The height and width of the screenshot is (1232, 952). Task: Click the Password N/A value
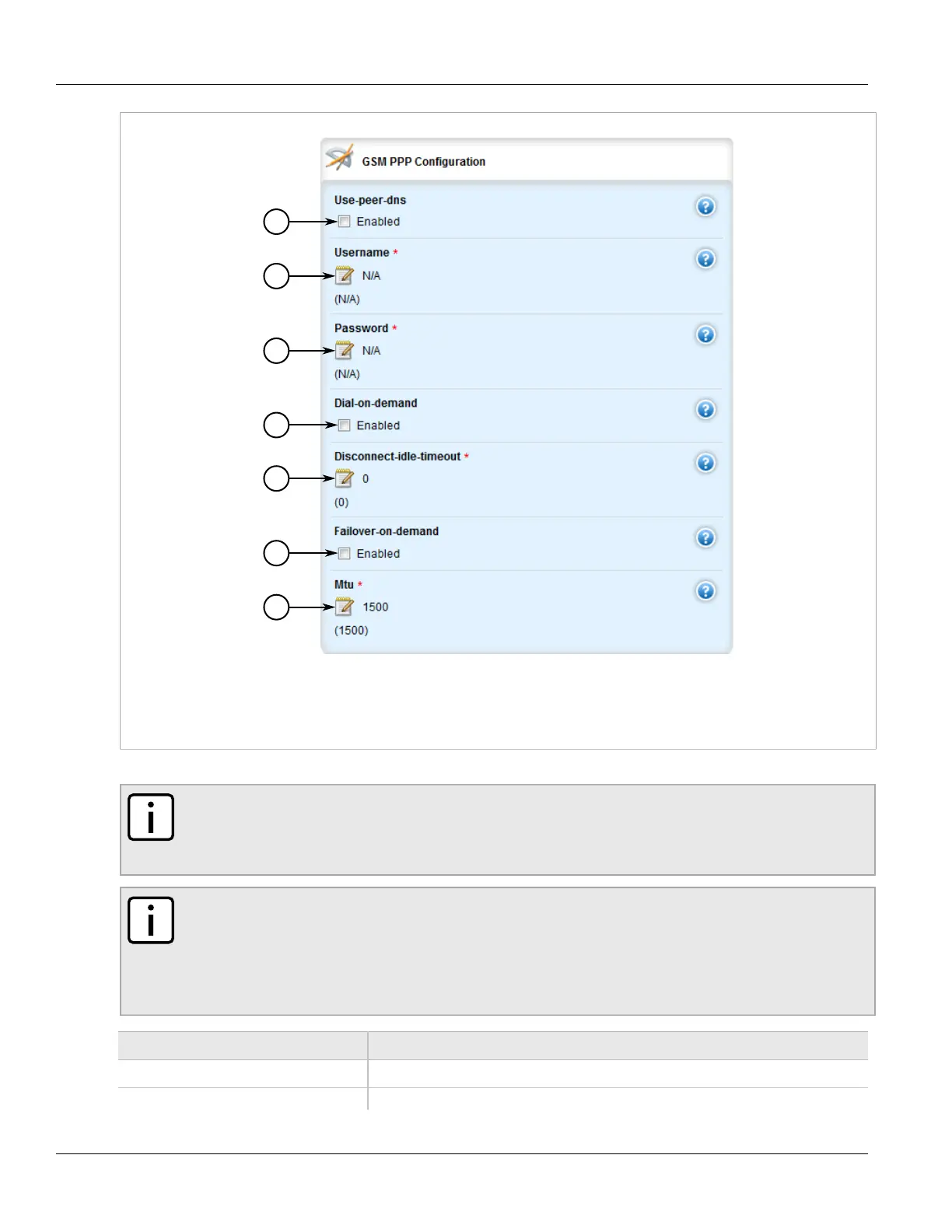(371, 351)
